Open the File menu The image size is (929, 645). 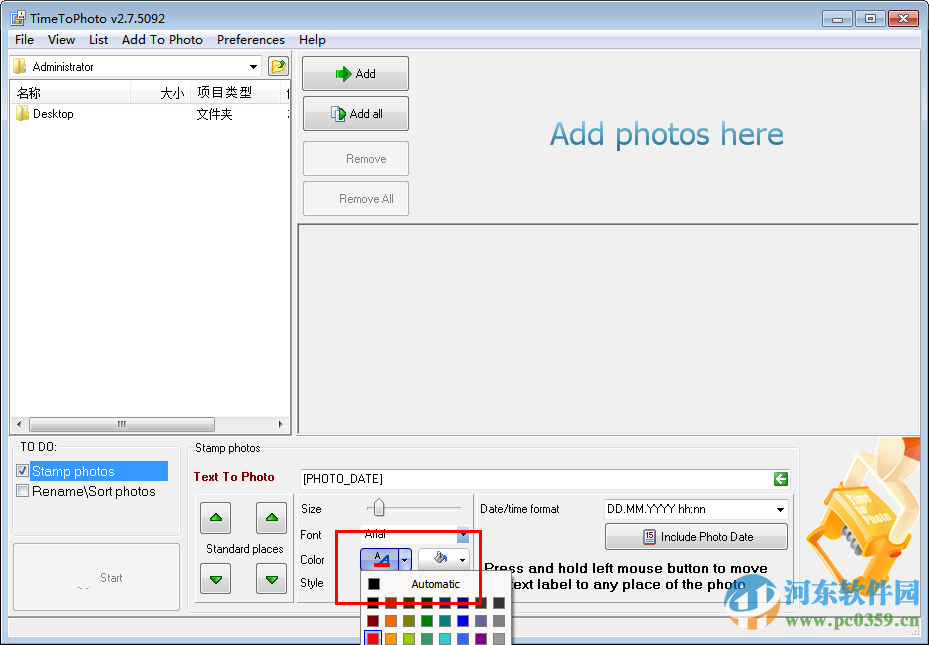pyautogui.click(x=24, y=40)
